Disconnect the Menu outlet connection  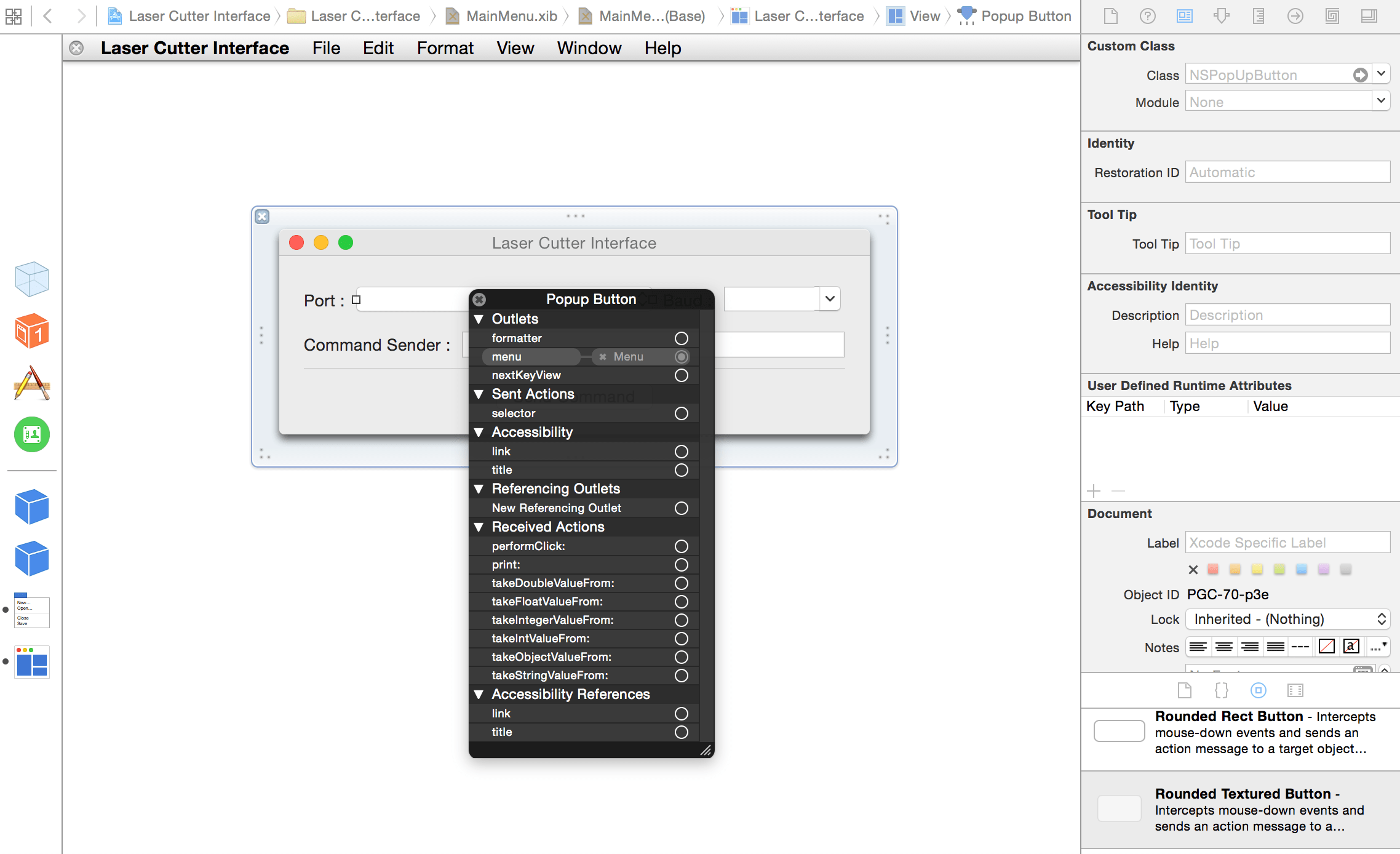pos(603,357)
